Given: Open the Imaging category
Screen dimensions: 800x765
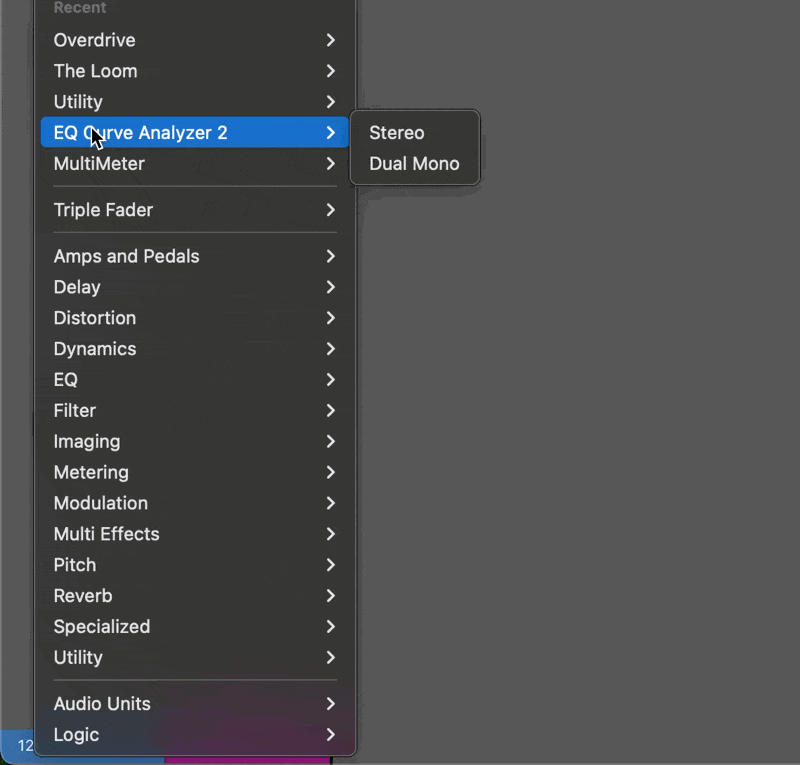Looking at the screenshot, I should pyautogui.click(x=87, y=442).
